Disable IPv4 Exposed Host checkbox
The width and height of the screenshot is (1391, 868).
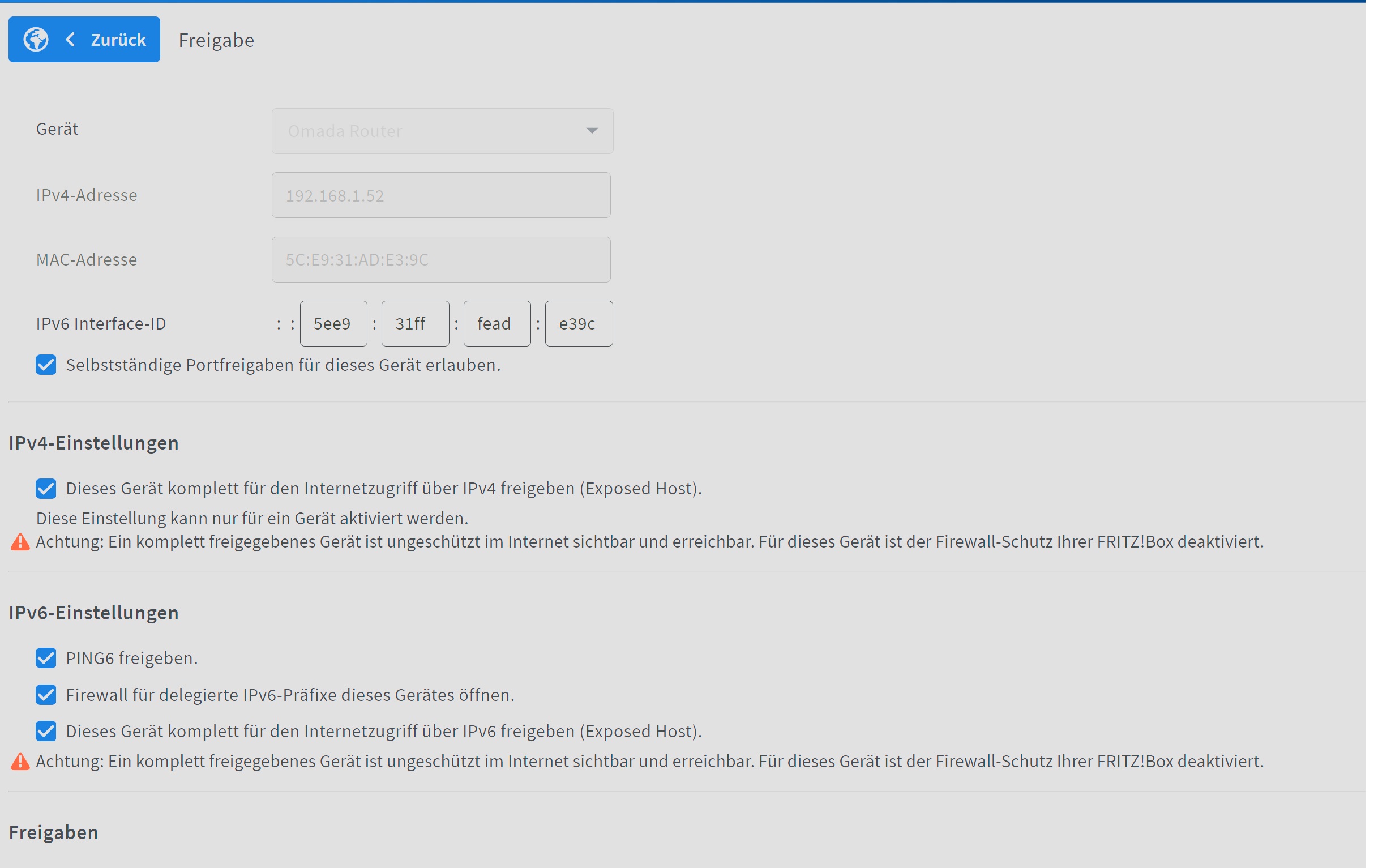tap(46, 489)
